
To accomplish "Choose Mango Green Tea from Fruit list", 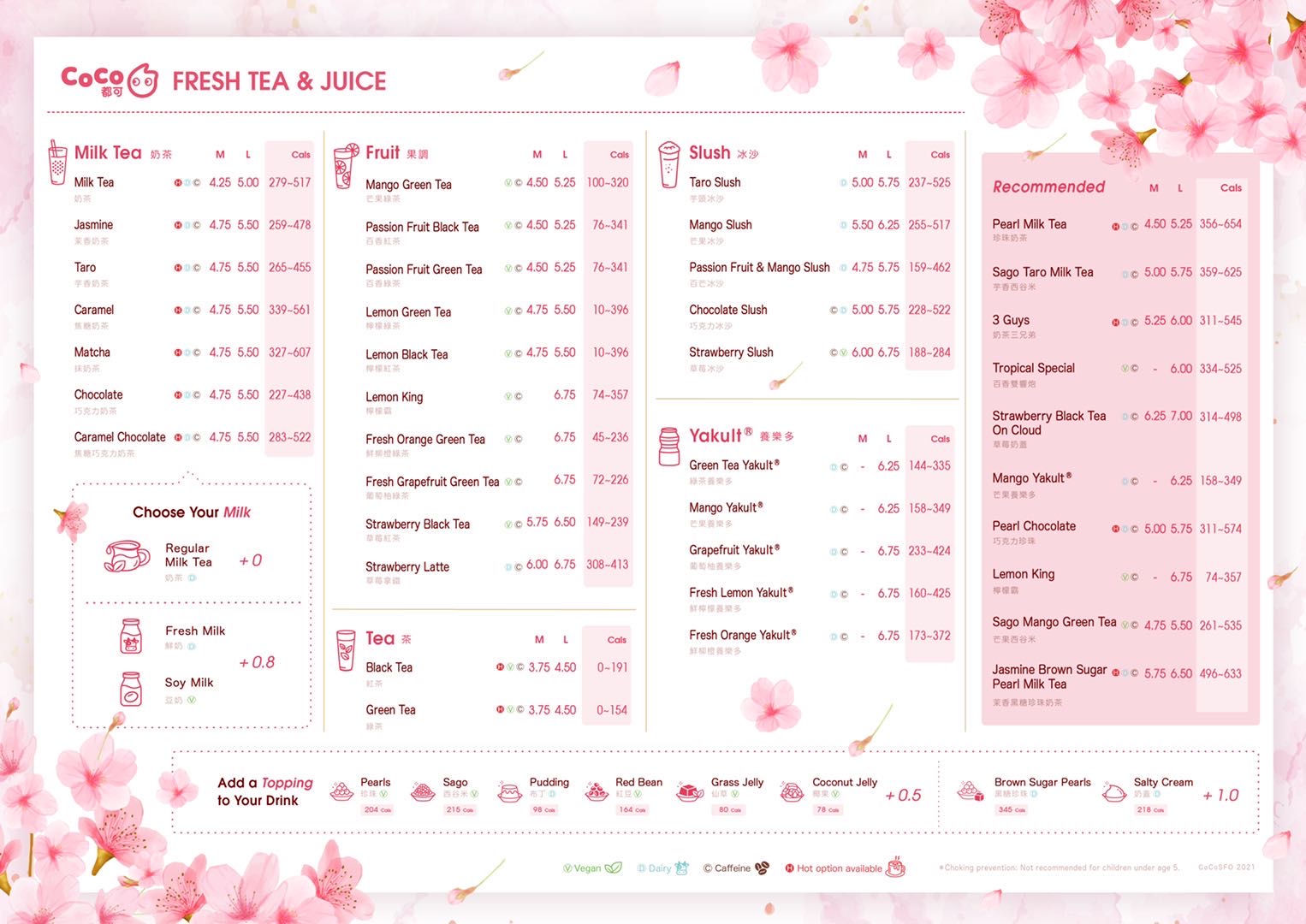I will 408,185.
